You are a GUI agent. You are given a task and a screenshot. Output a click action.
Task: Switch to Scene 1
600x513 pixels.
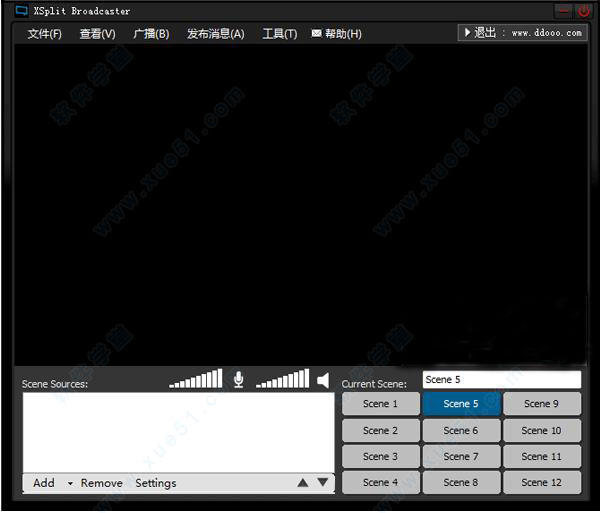click(381, 404)
